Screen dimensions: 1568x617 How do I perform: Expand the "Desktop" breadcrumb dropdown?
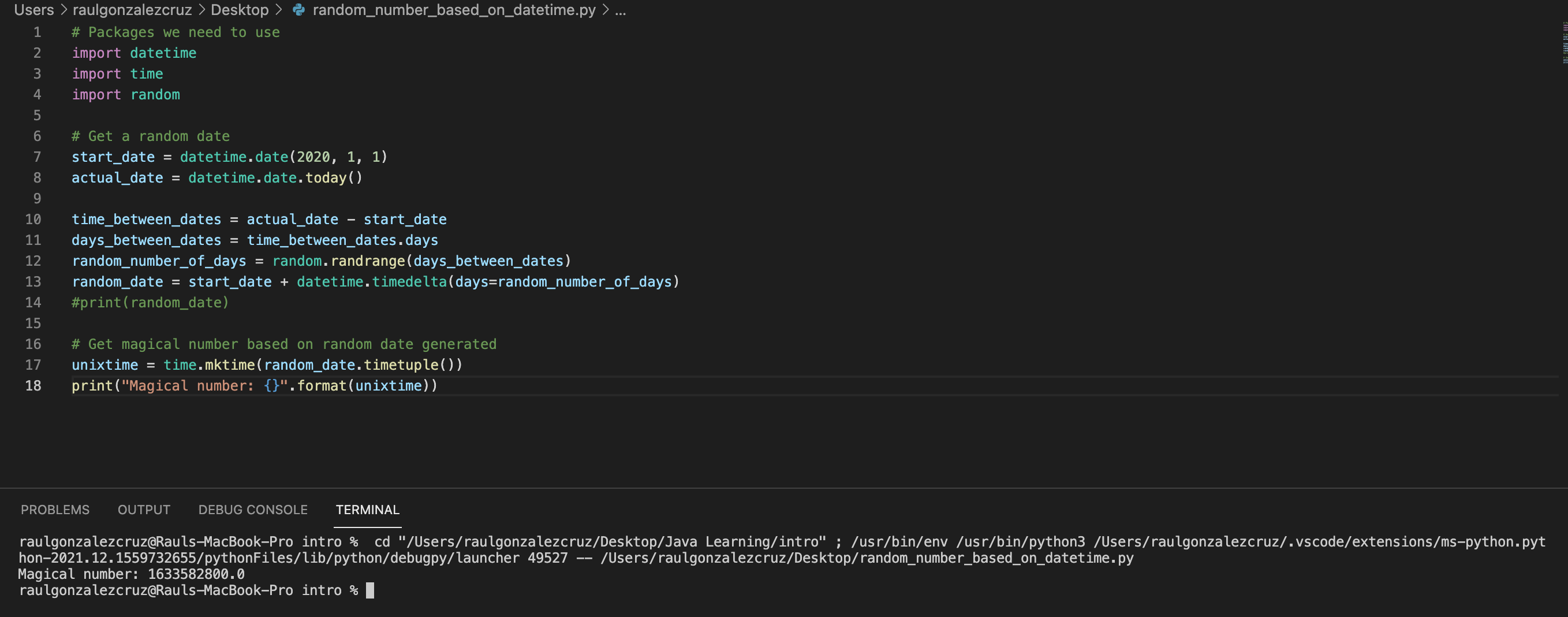pos(238,10)
